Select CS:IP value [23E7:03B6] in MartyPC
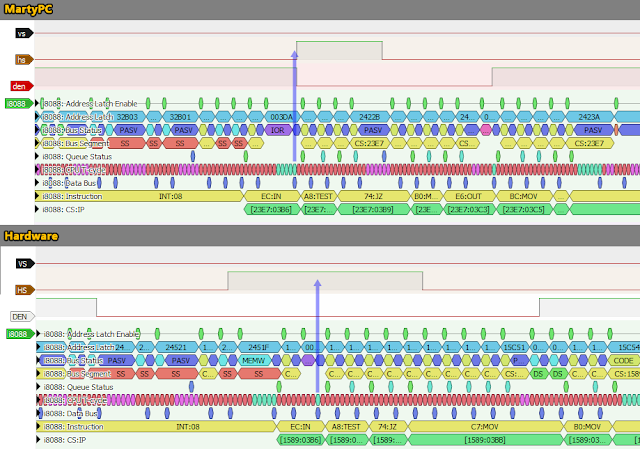The height and width of the screenshot is (449, 640). 272,209
